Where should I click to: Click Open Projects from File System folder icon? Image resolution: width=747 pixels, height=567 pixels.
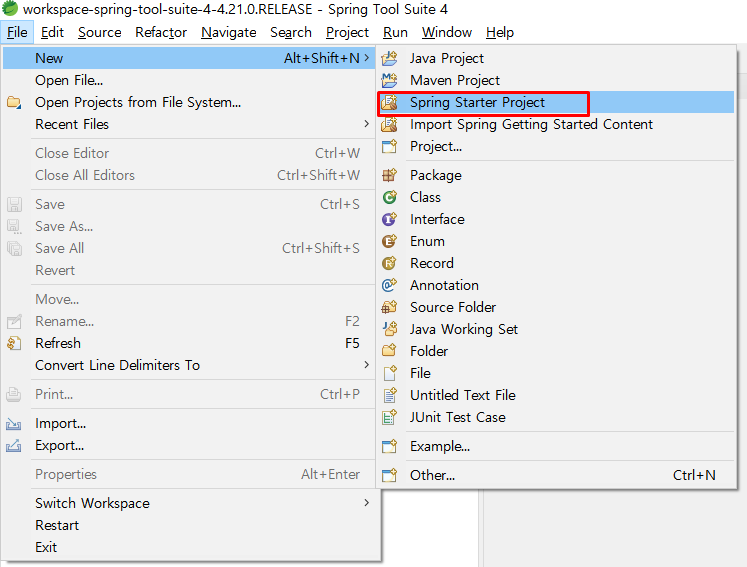coord(14,102)
